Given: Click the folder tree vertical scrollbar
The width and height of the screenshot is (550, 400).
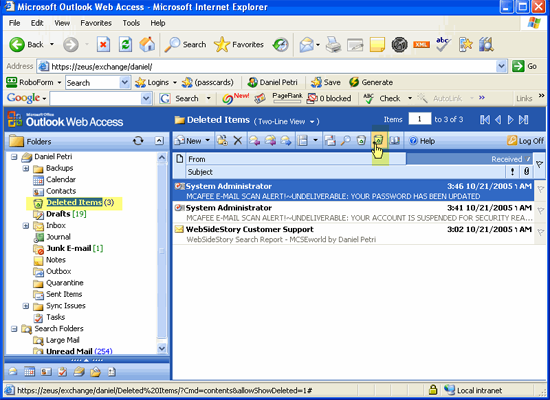Looking at the screenshot, I should [x=162, y=251].
